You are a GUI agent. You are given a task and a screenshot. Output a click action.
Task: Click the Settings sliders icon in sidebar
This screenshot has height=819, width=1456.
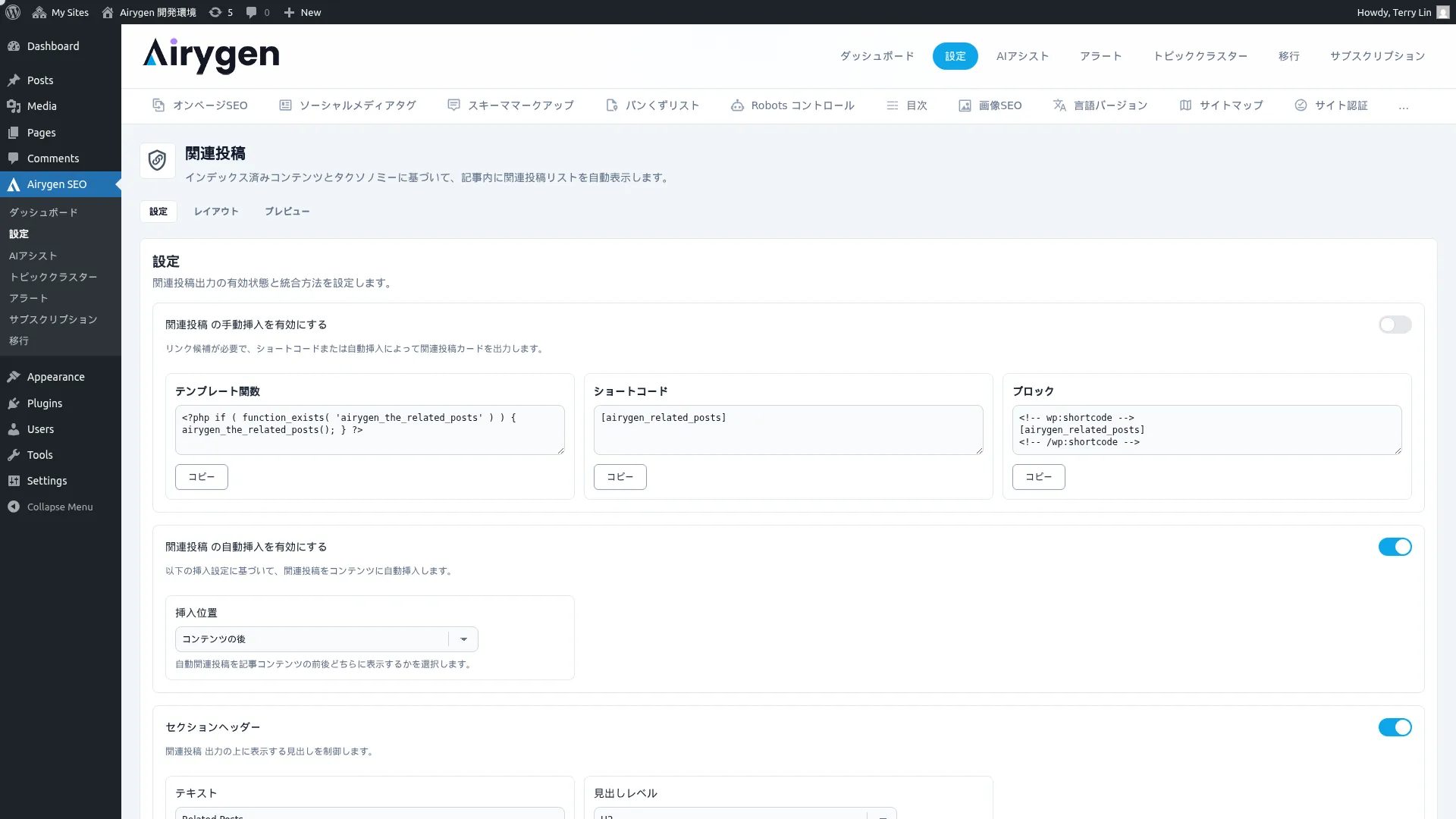pyautogui.click(x=14, y=481)
